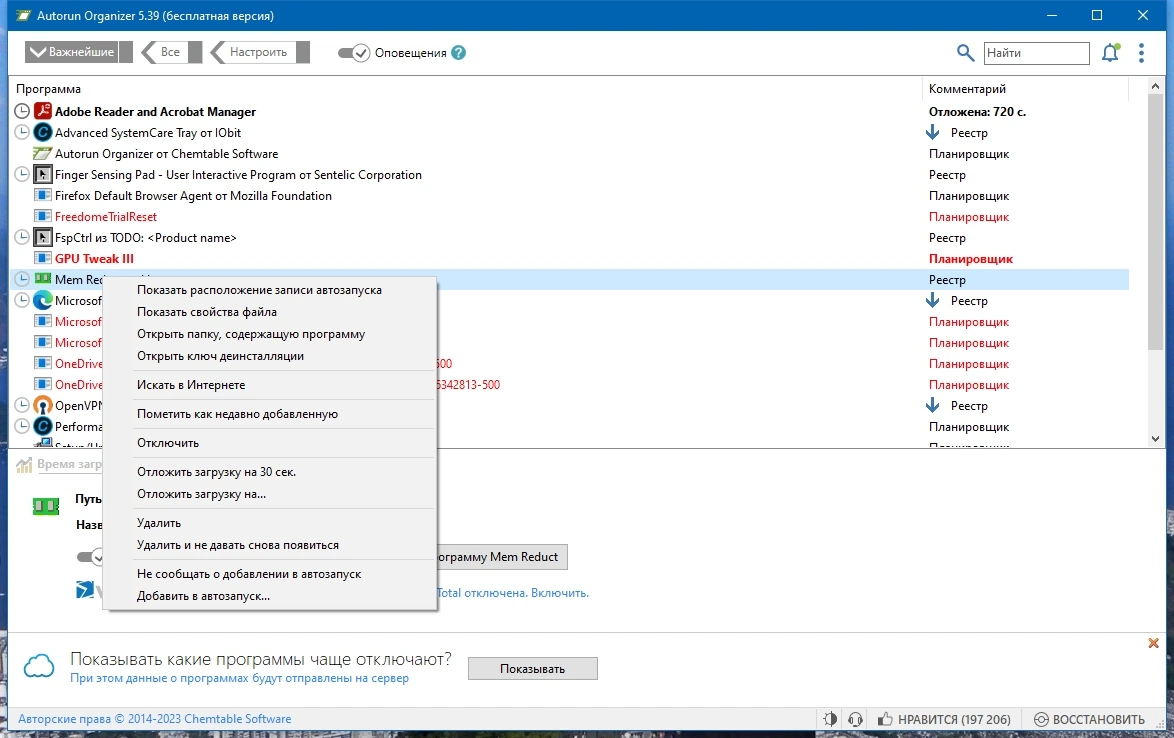Image resolution: width=1174 pixels, height=738 pixels.
Task: Choose Добавить в автозапуск...
Action: [203, 596]
